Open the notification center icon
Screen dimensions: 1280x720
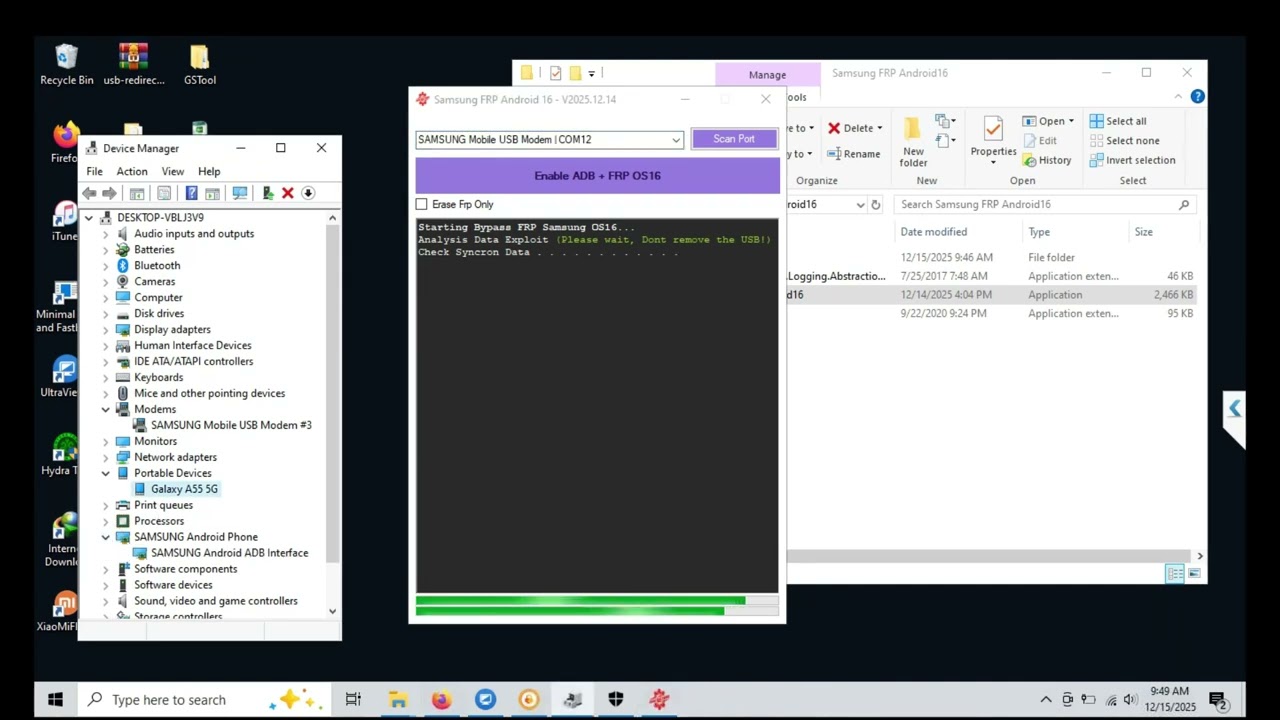click(1218, 700)
